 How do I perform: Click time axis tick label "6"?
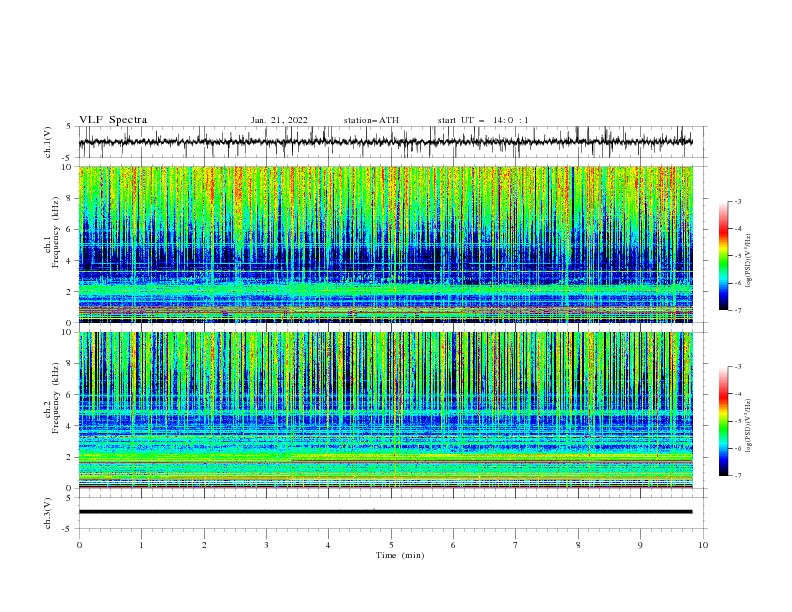coord(453,545)
